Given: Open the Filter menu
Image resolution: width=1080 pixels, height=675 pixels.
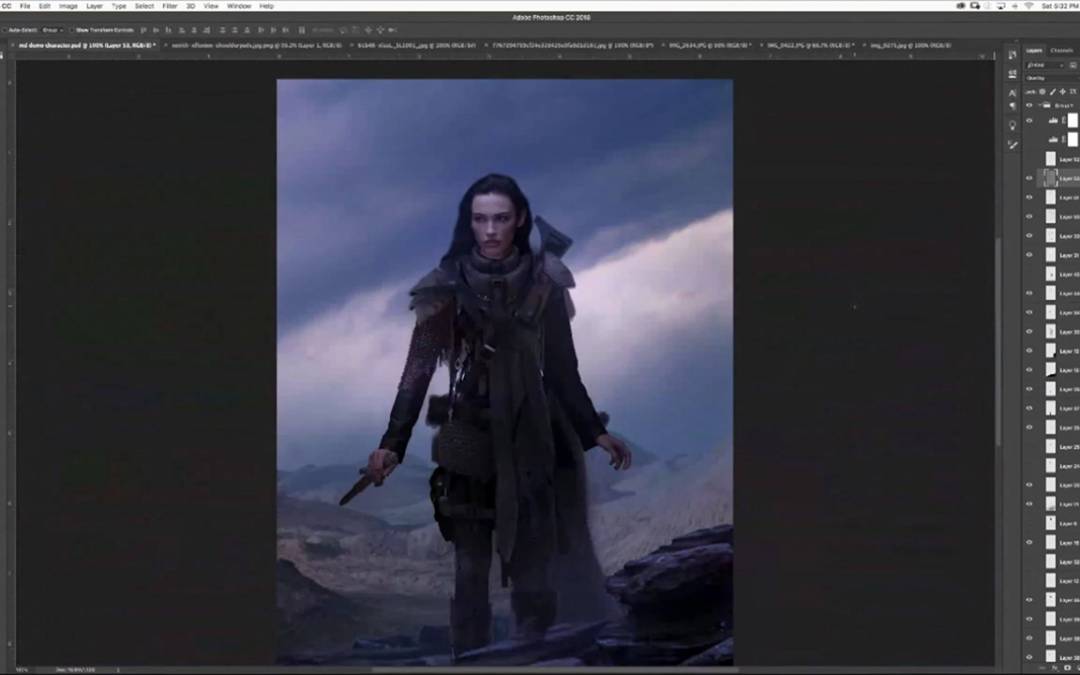Looking at the screenshot, I should tap(170, 6).
